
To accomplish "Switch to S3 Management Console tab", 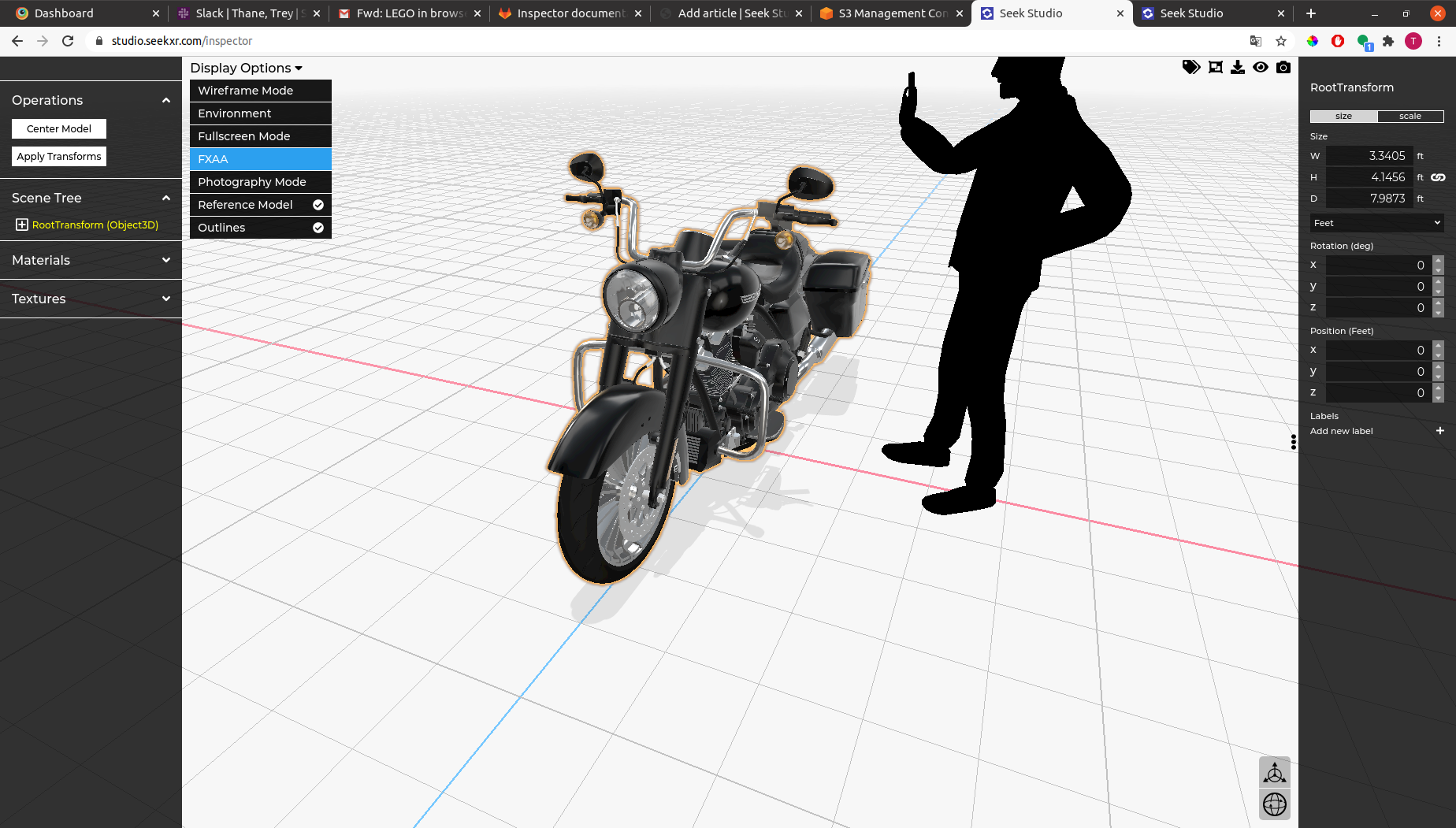I will tap(892, 13).
